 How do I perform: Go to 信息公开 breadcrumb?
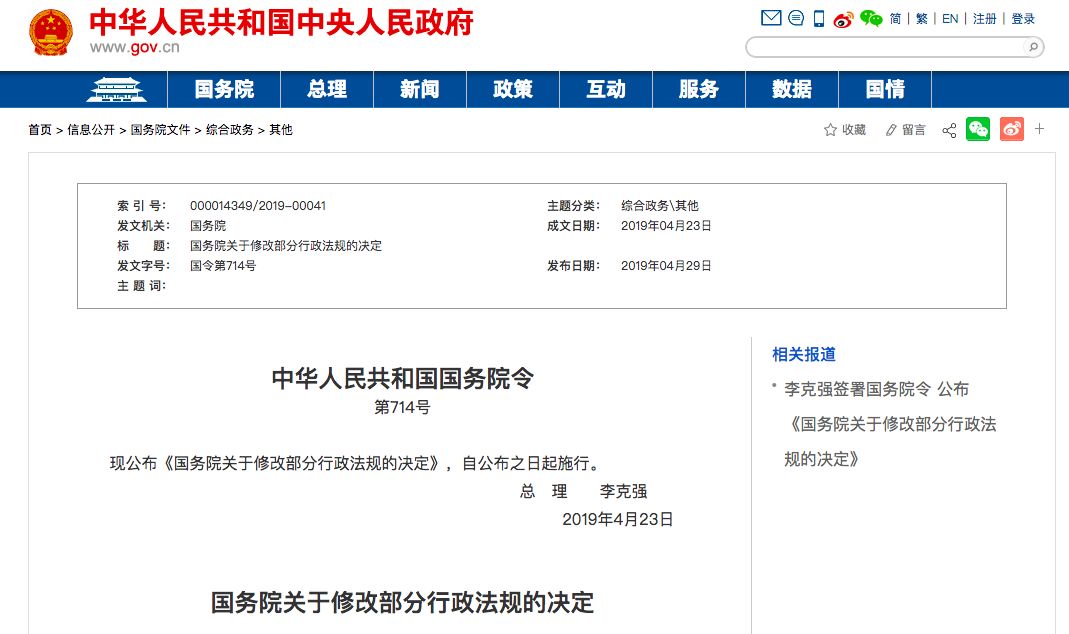pyautogui.click(x=91, y=130)
